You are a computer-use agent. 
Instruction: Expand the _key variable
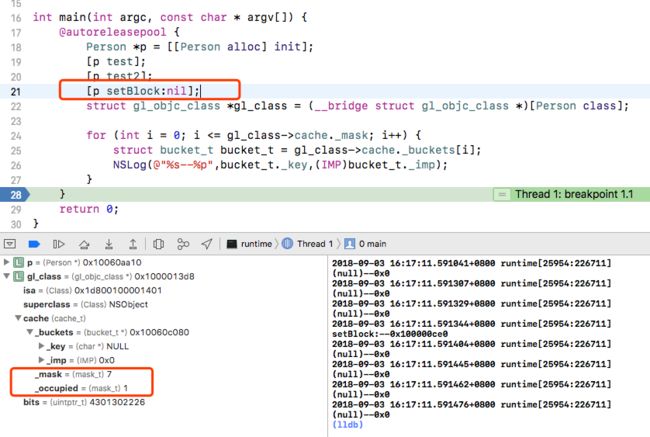point(41,346)
